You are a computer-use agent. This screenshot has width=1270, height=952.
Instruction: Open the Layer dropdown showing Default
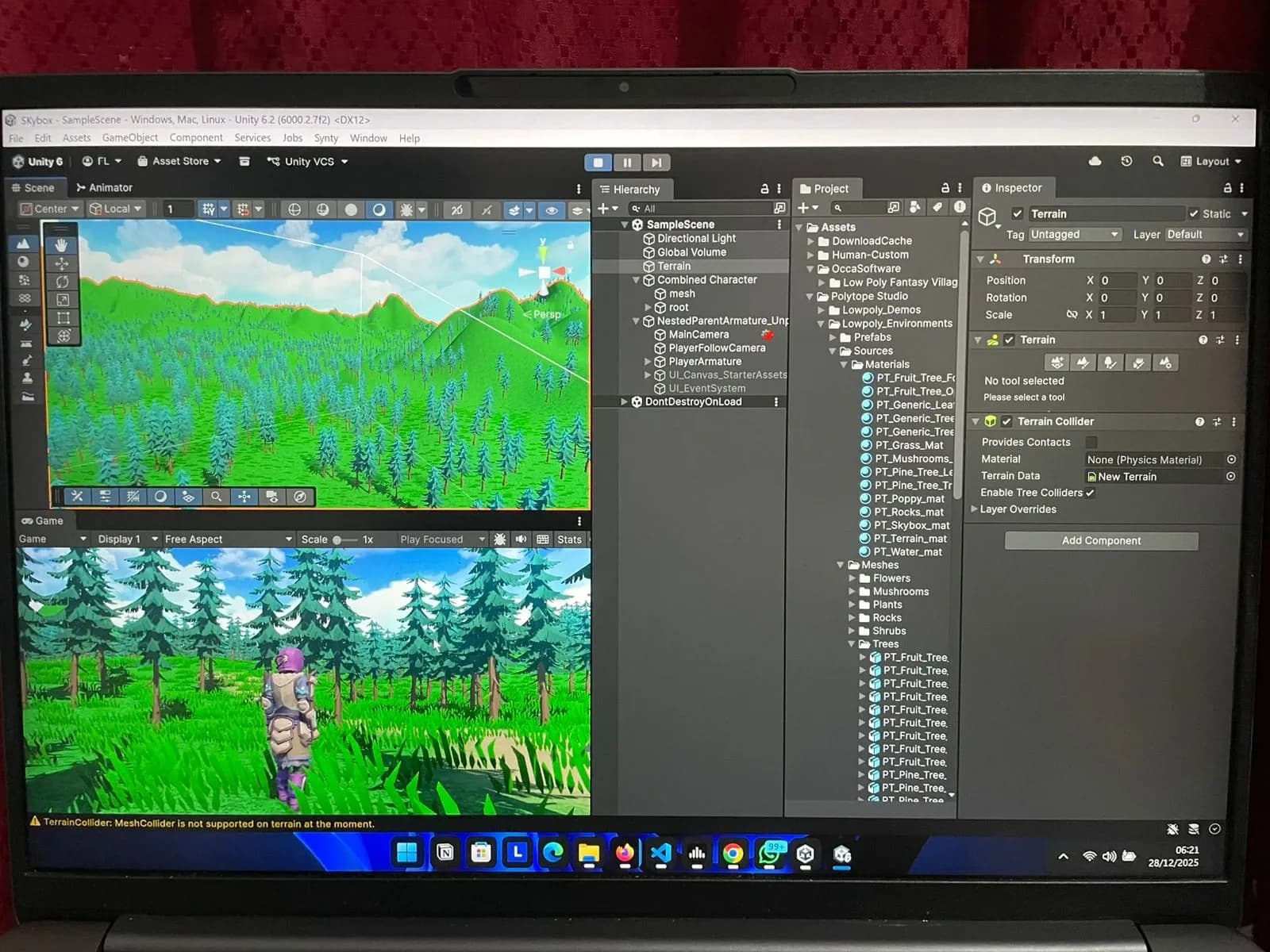click(x=1205, y=234)
